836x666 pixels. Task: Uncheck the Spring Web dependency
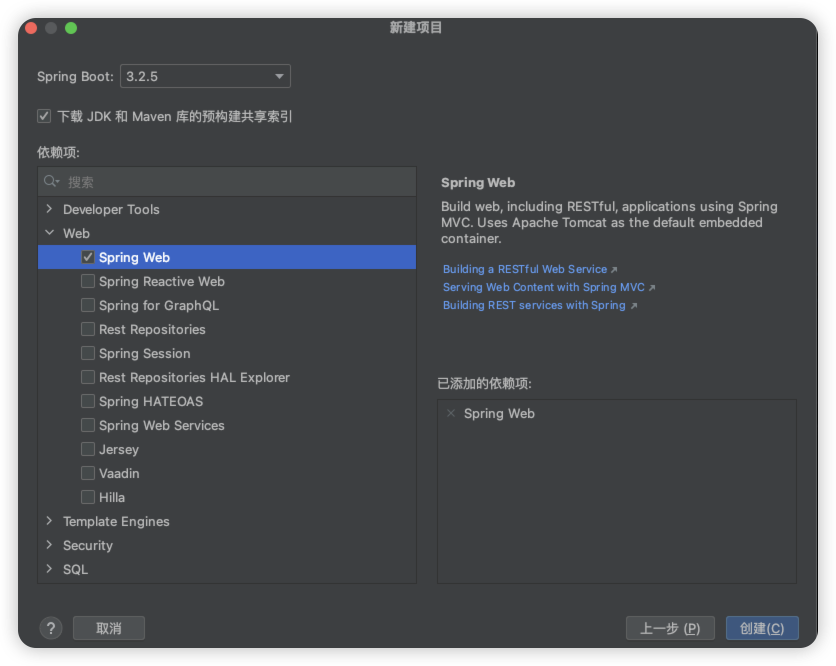point(87,257)
